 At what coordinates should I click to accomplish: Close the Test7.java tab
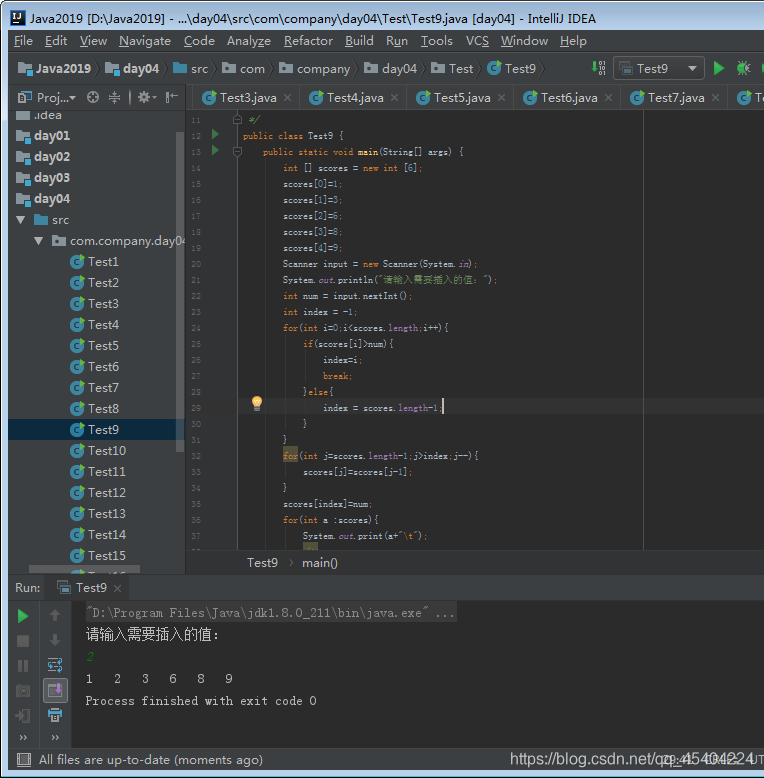click(715, 98)
